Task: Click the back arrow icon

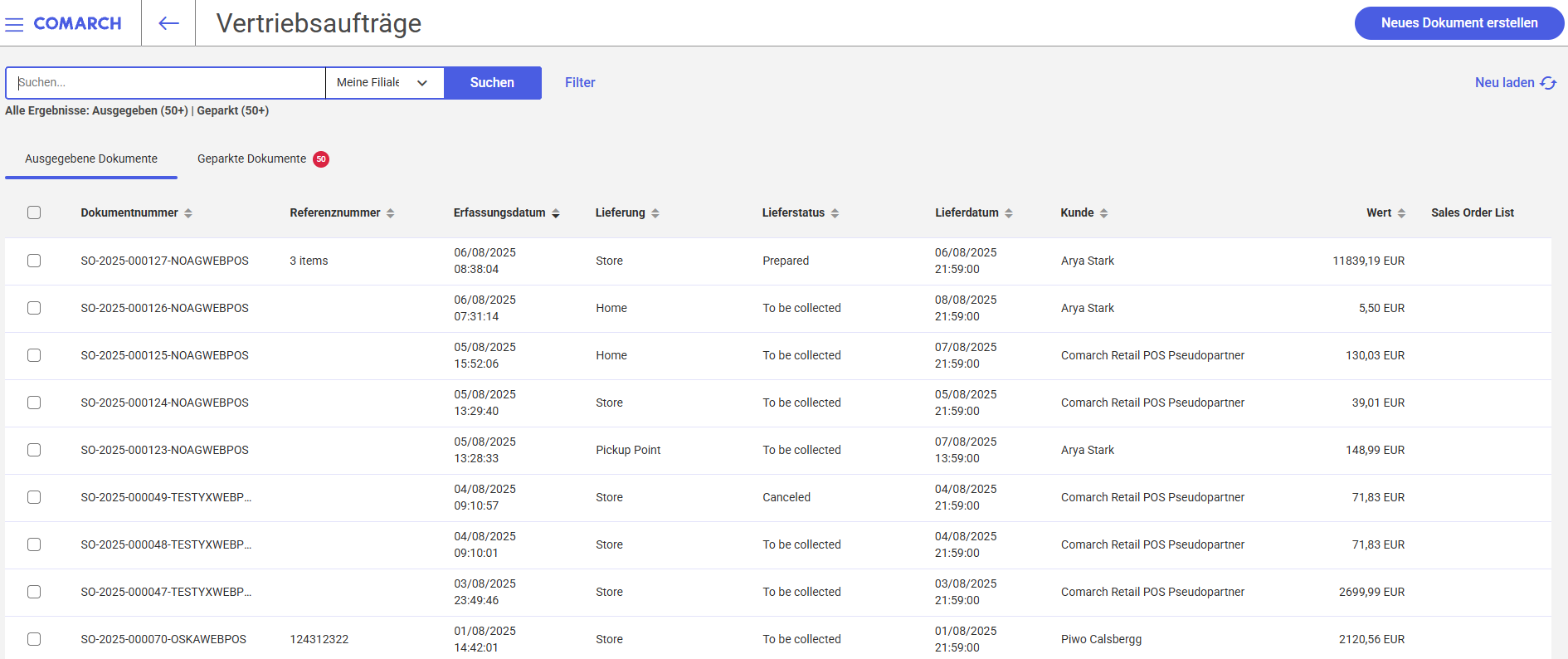Action: (168, 23)
